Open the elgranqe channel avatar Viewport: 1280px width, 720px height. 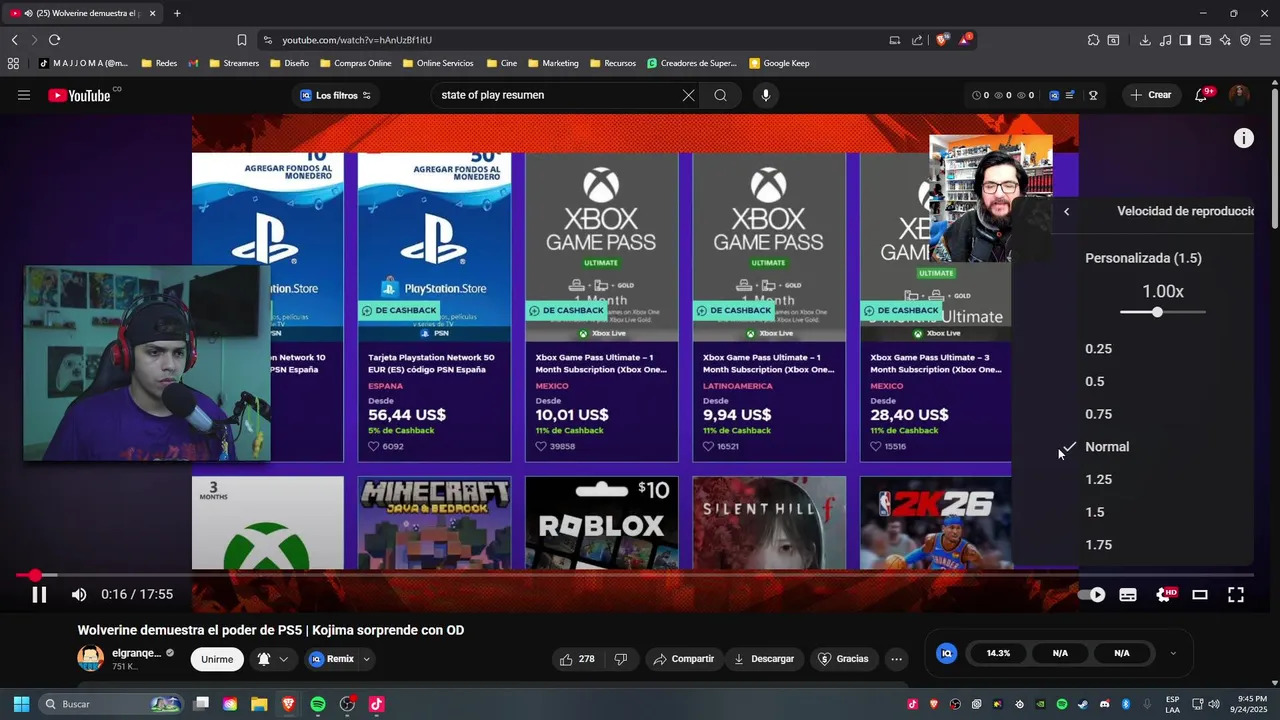point(90,658)
